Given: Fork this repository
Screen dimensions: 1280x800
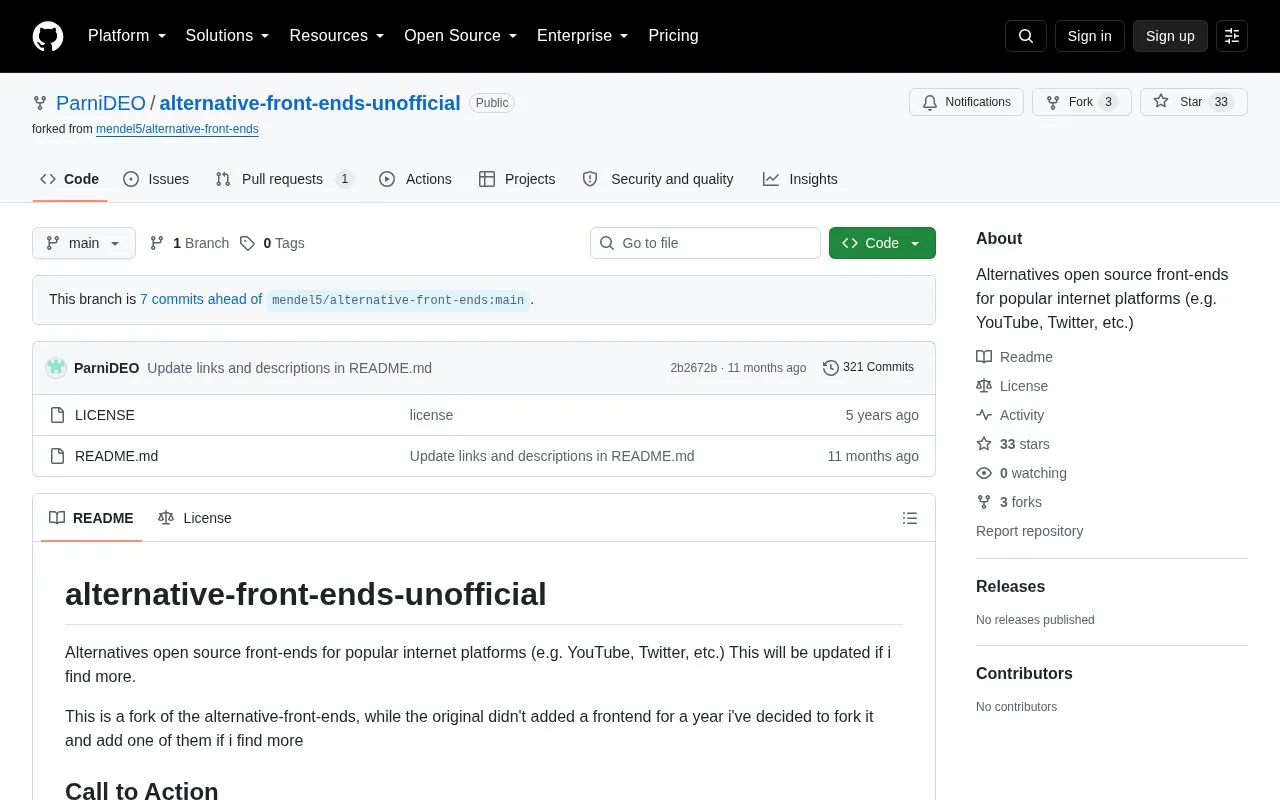Looking at the screenshot, I should pos(1082,102).
